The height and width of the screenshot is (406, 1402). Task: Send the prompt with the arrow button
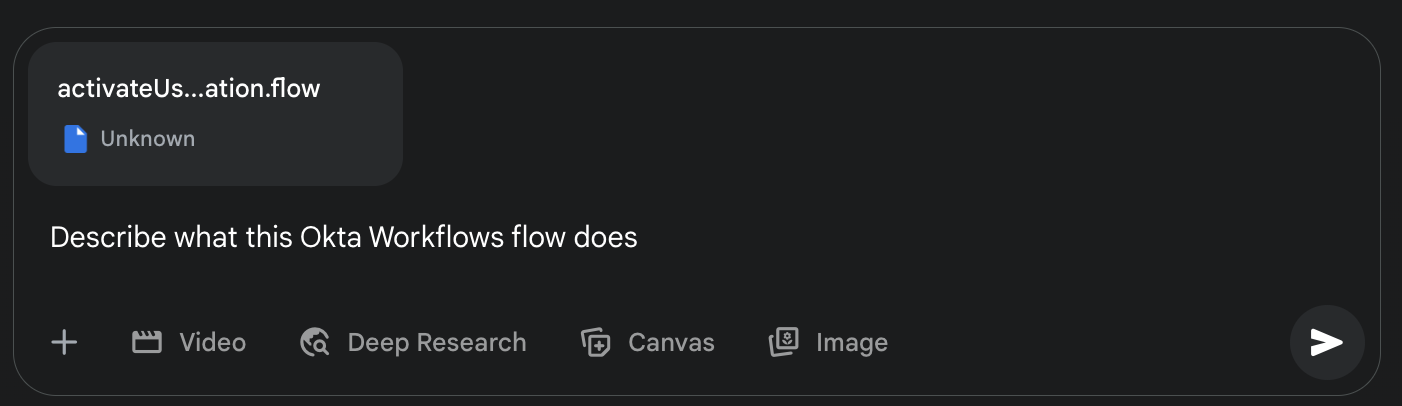pyautogui.click(x=1327, y=343)
